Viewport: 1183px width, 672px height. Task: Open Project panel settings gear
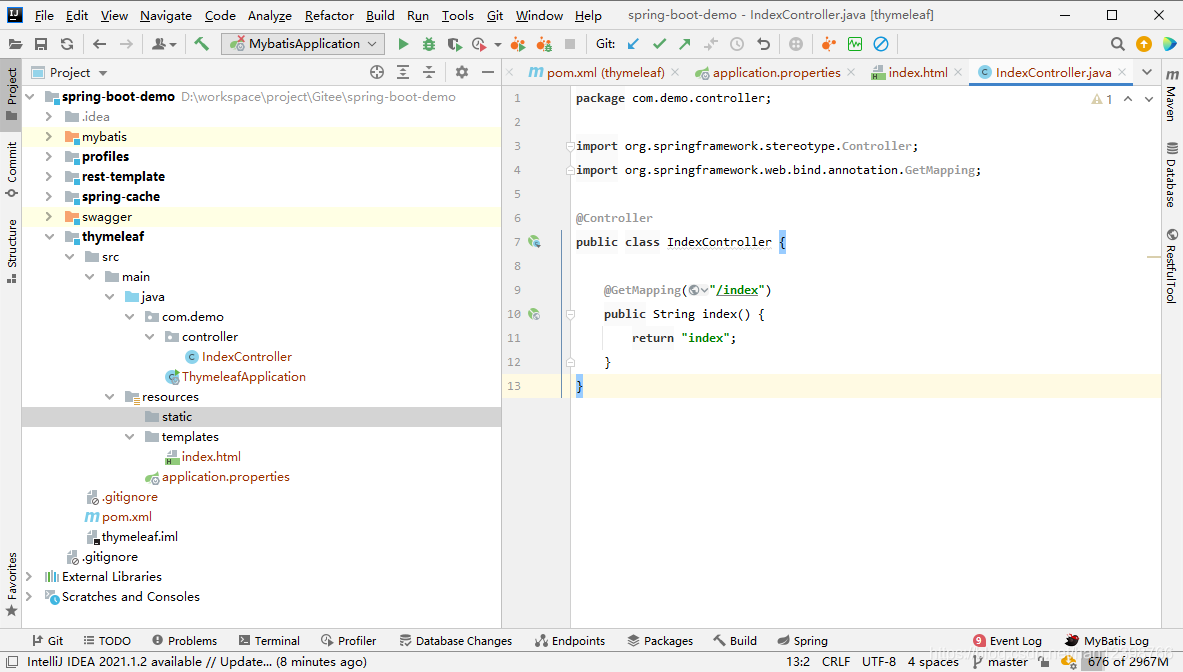click(462, 72)
